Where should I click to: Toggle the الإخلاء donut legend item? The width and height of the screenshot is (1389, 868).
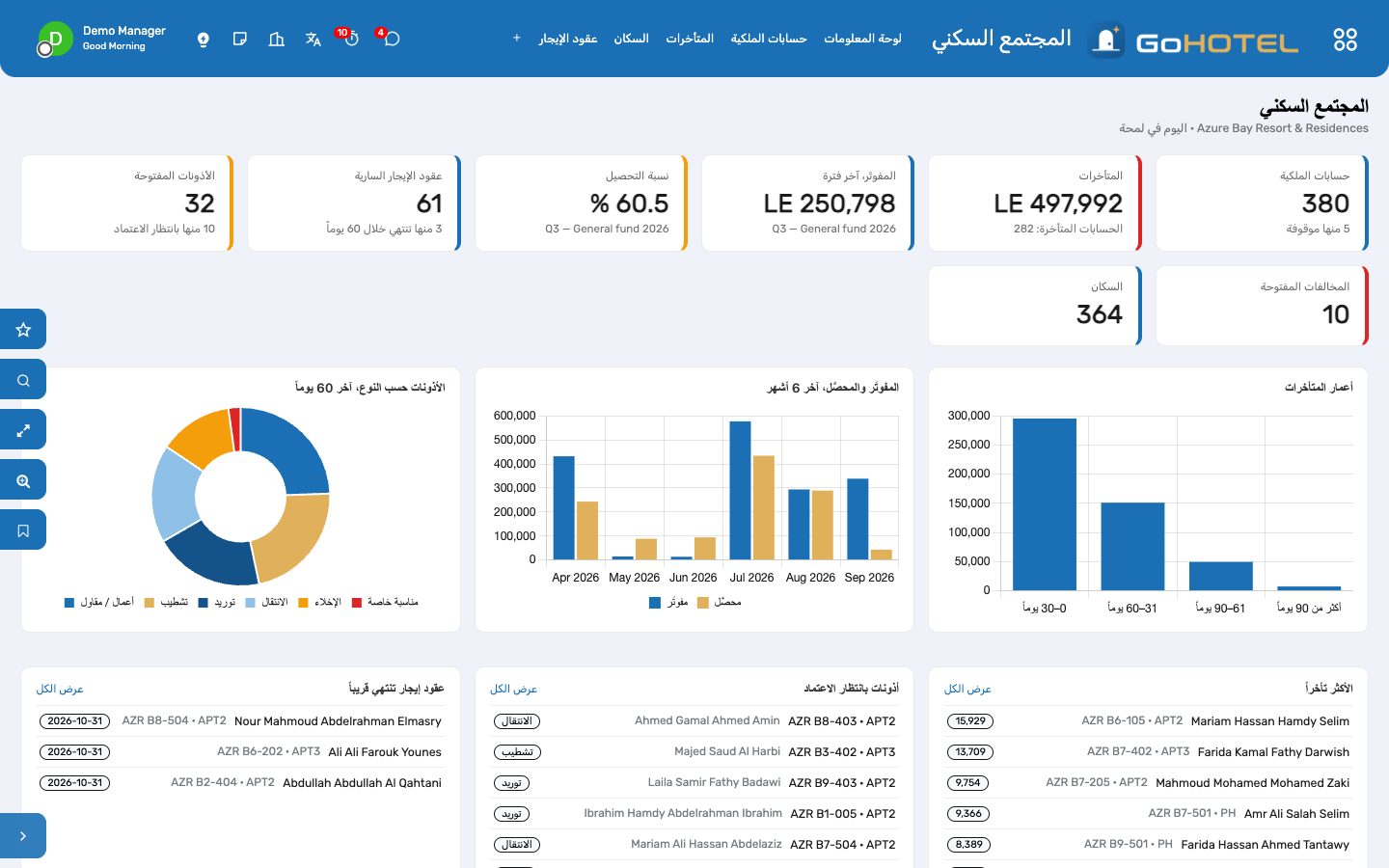coord(320,602)
